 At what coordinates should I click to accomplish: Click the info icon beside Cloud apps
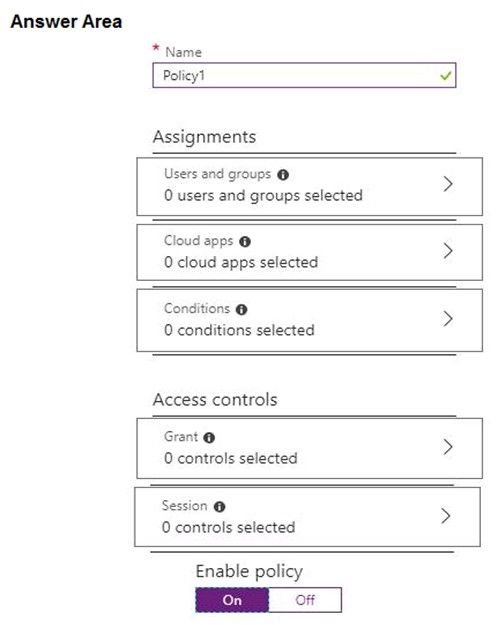tap(245, 242)
